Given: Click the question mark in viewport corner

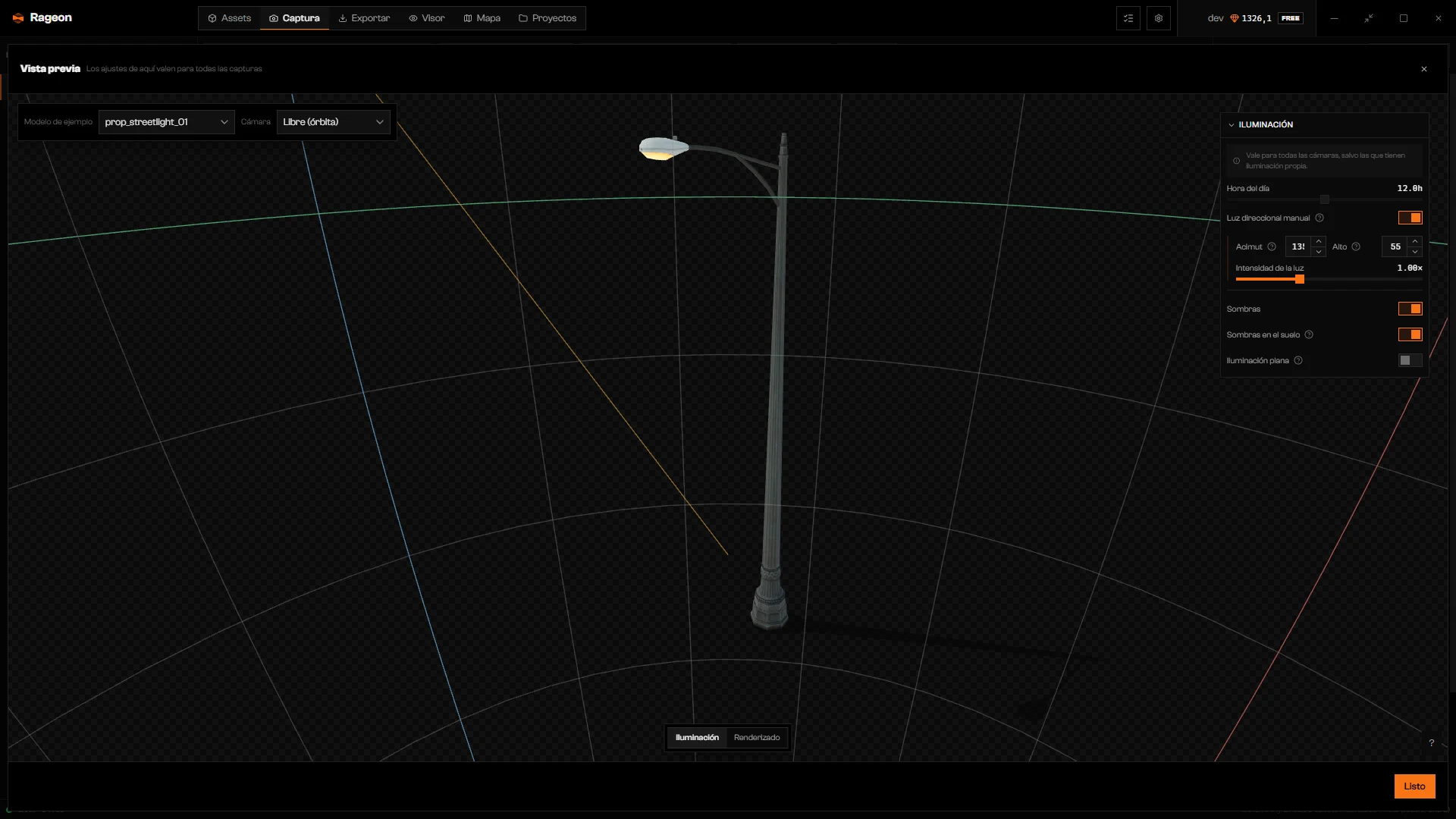Looking at the screenshot, I should coord(1432,743).
